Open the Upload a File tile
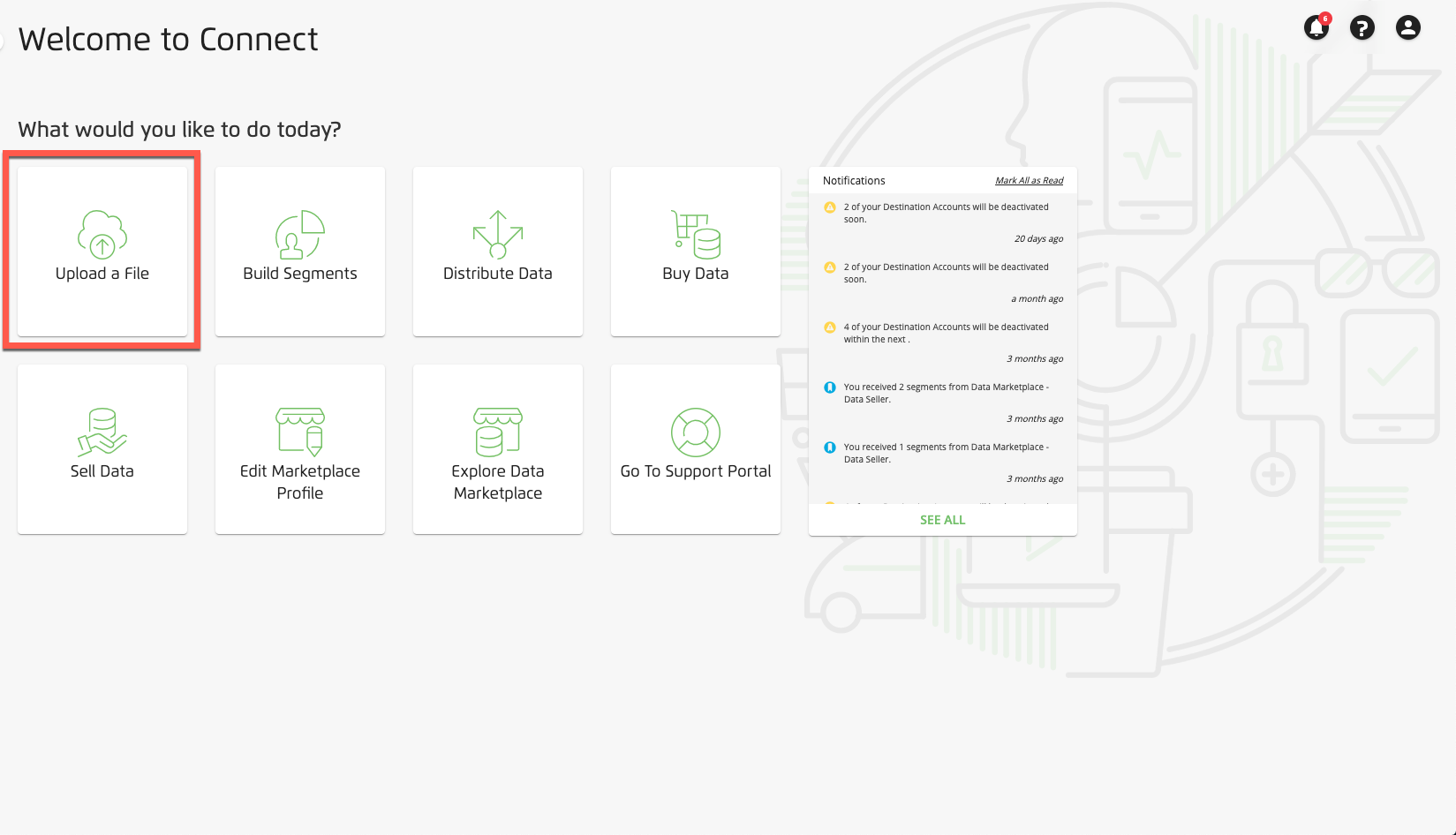The height and width of the screenshot is (835, 1456). (x=102, y=252)
